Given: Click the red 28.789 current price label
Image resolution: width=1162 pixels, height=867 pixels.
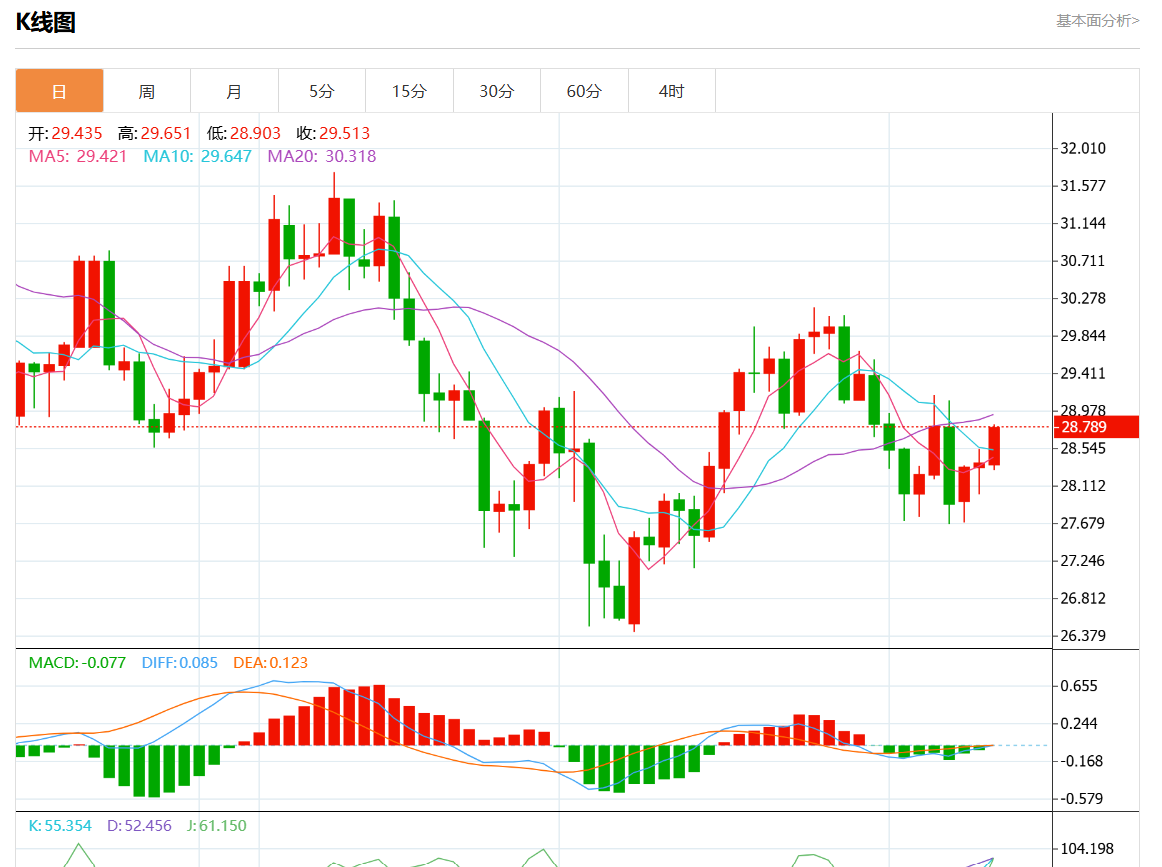Looking at the screenshot, I should click(1096, 427).
